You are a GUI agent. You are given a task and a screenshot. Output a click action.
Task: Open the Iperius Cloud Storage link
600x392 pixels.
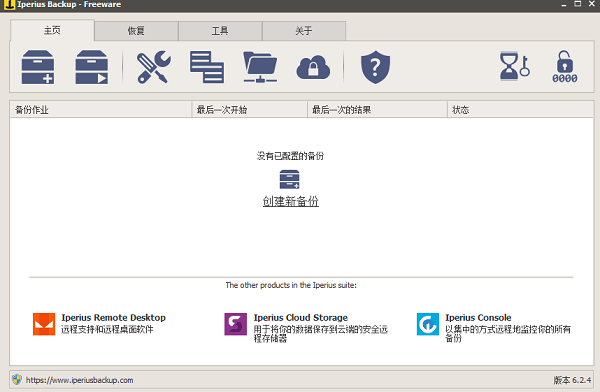301,317
